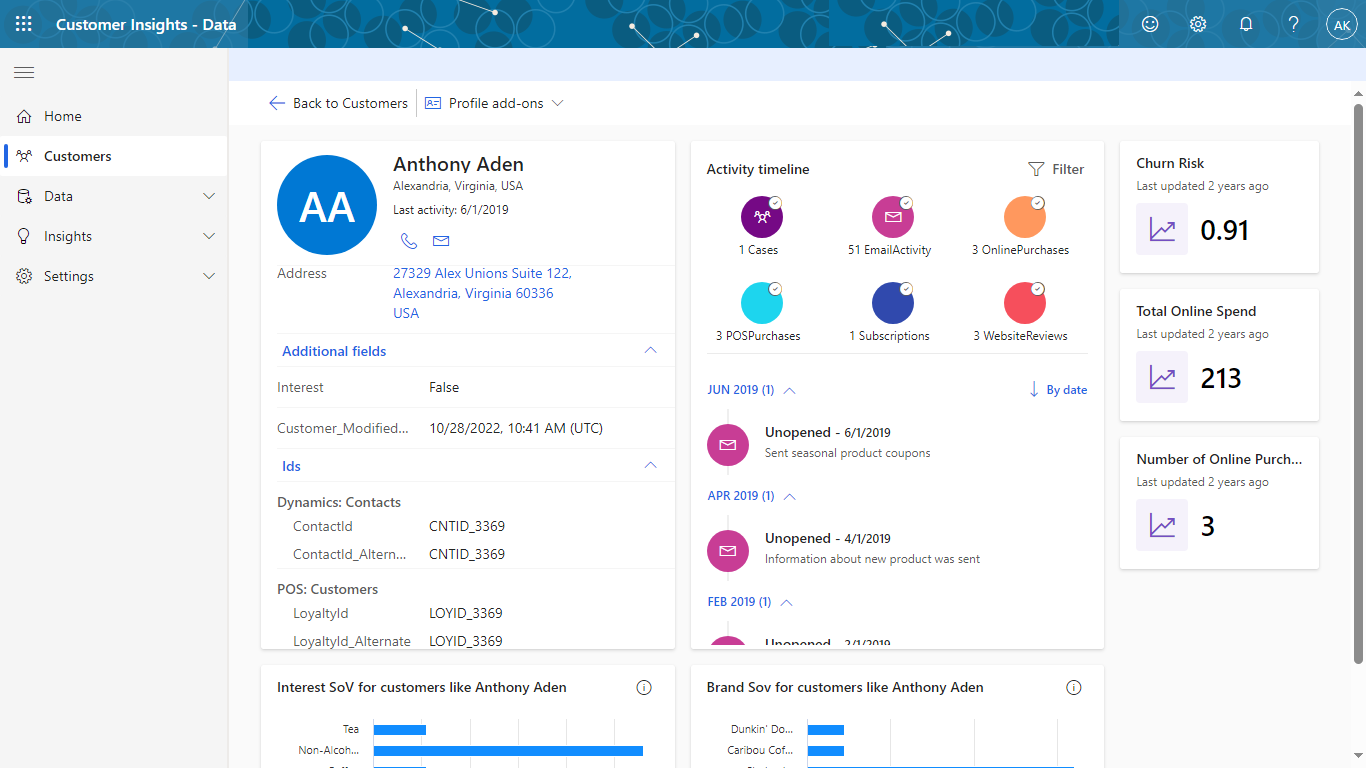Image resolution: width=1366 pixels, height=768 pixels.
Task: Open the Profile add-ons dropdown
Action: click(x=495, y=103)
